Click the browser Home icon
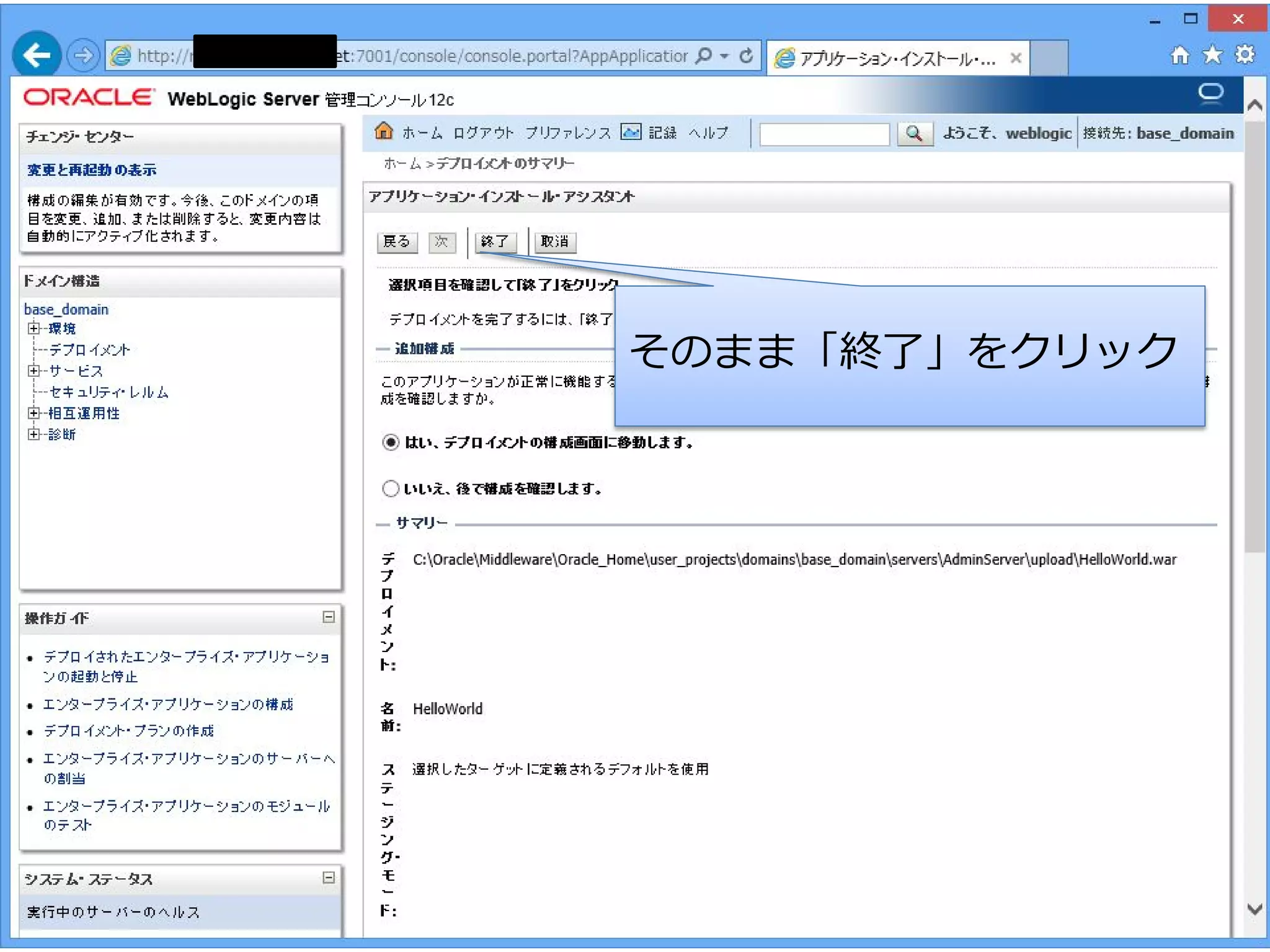Screen dimensions: 1270x952 1179,56
